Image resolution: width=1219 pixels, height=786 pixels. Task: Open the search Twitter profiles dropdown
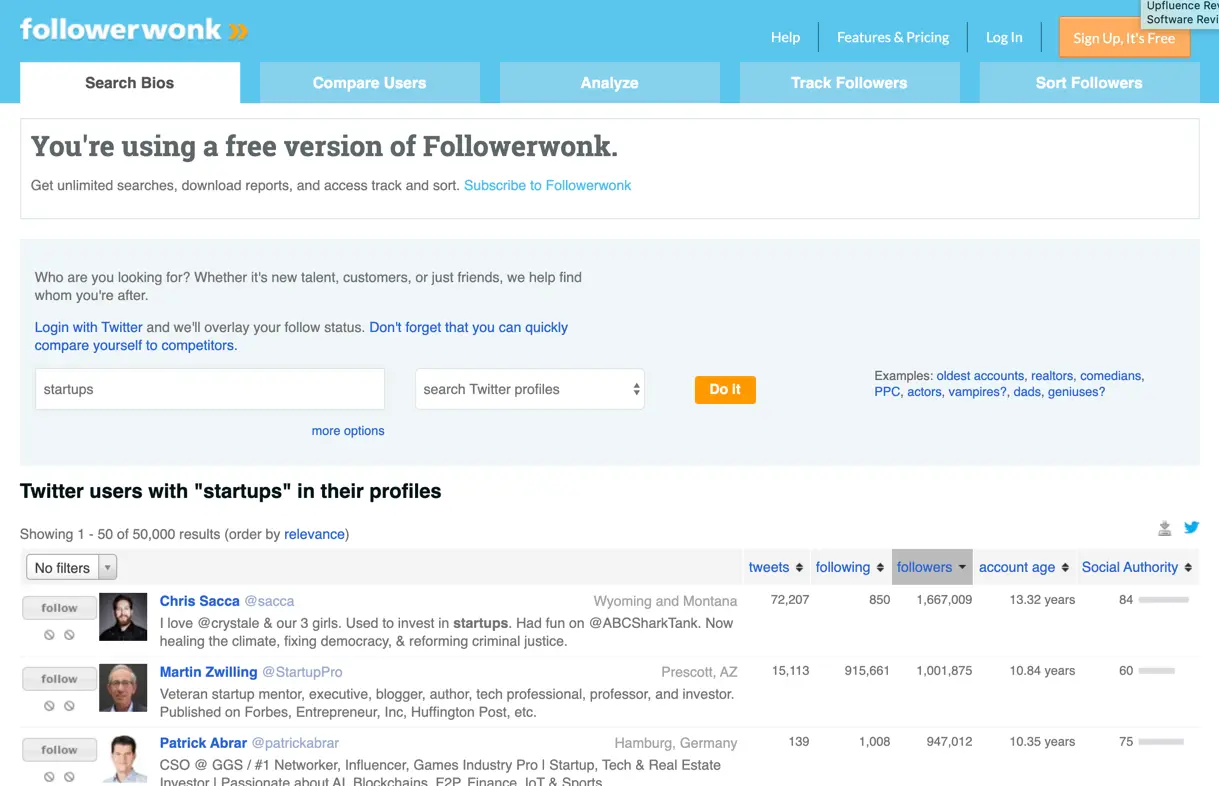pyautogui.click(x=530, y=389)
